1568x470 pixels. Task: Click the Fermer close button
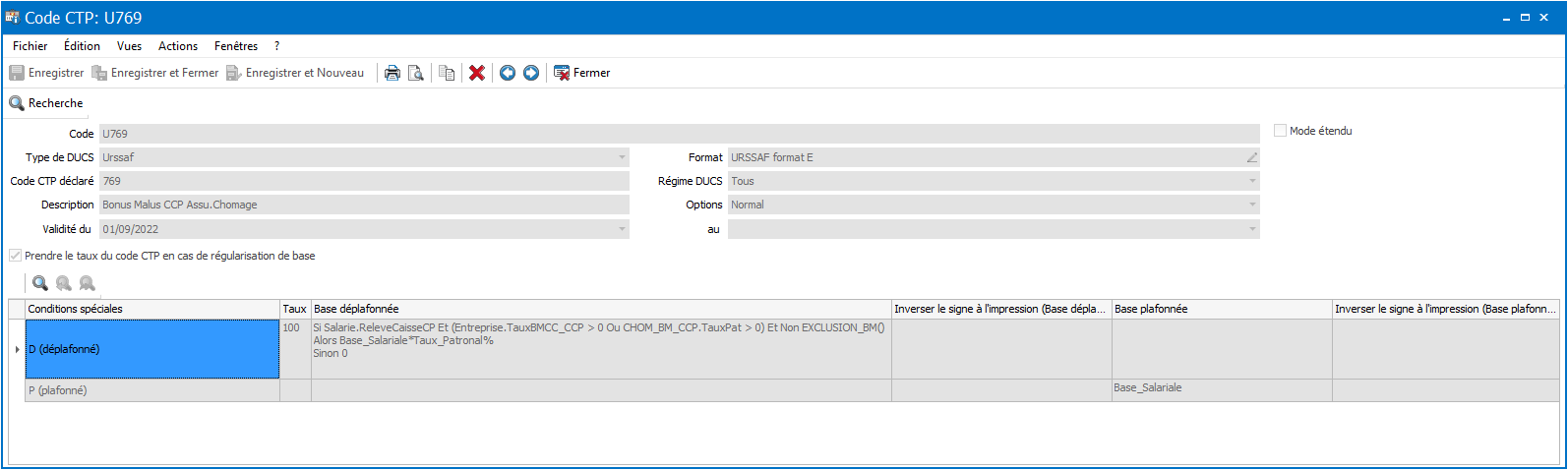click(x=582, y=73)
